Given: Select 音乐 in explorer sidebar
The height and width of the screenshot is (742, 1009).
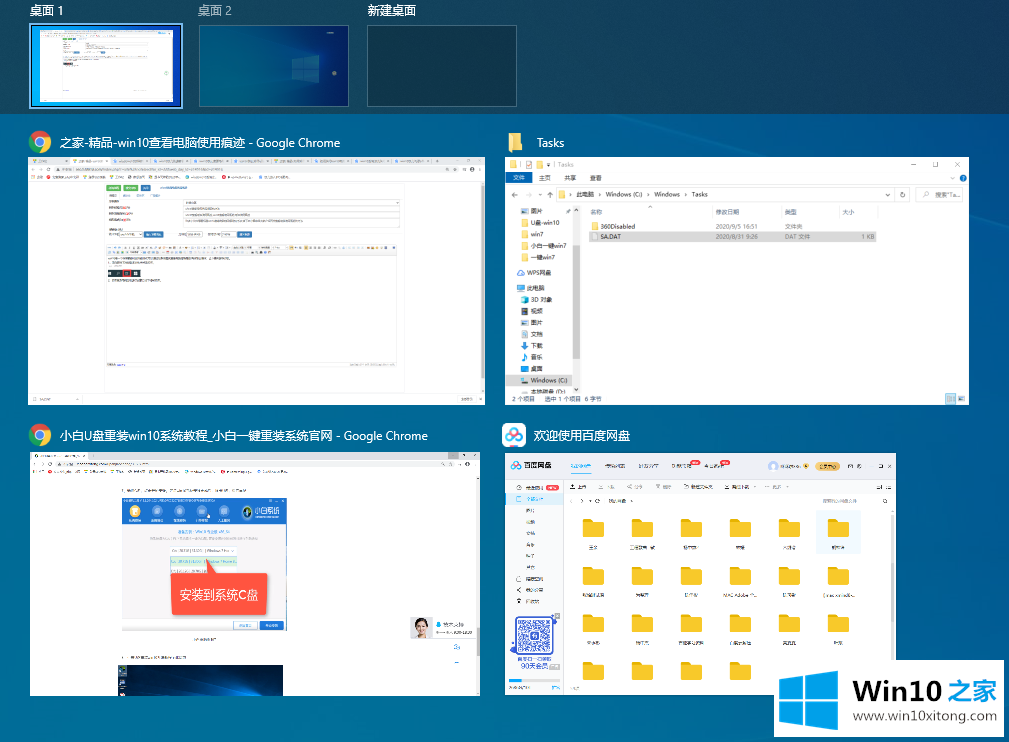Looking at the screenshot, I should 532,357.
